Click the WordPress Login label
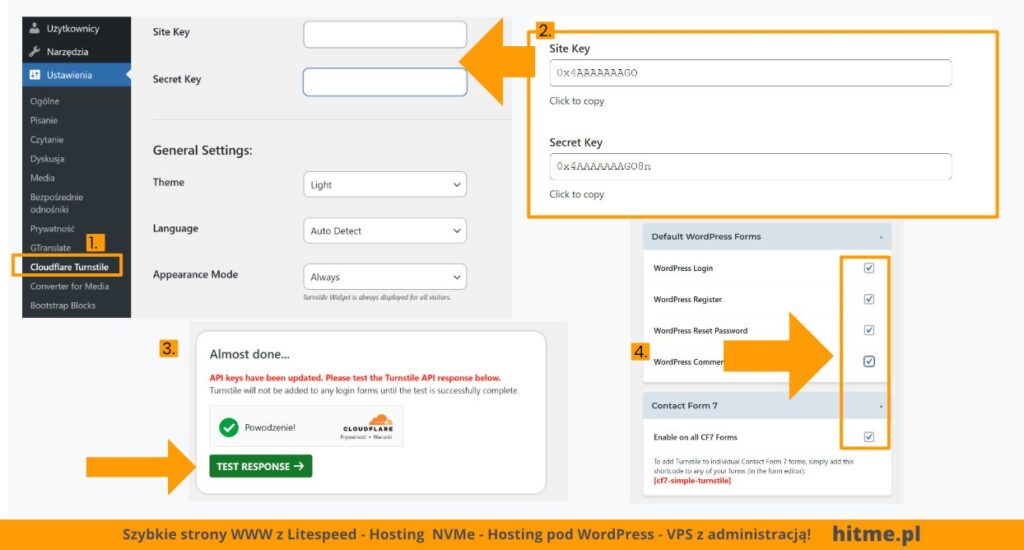 [x=683, y=268]
